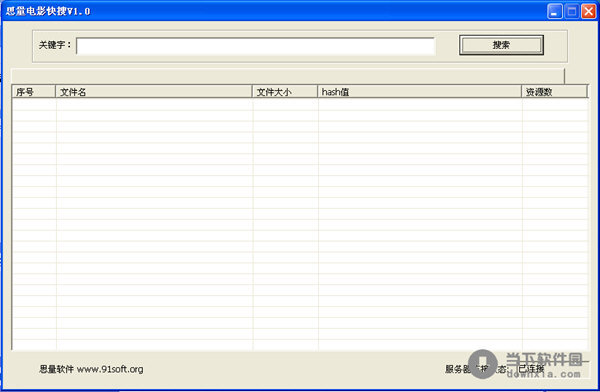The height and width of the screenshot is (392, 600).
Task: Sort by 资源数 column header
Action: pyautogui.click(x=554, y=92)
